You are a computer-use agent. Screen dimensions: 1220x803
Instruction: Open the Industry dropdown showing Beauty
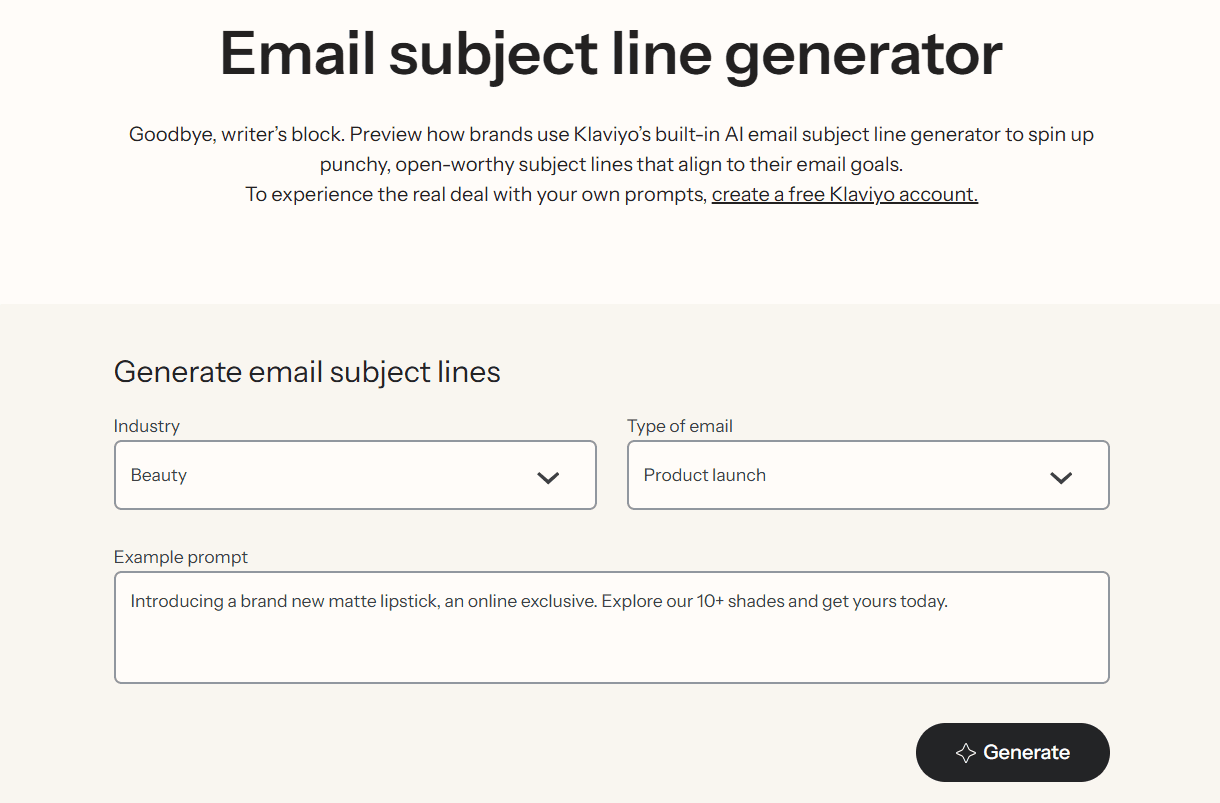pyautogui.click(x=355, y=475)
